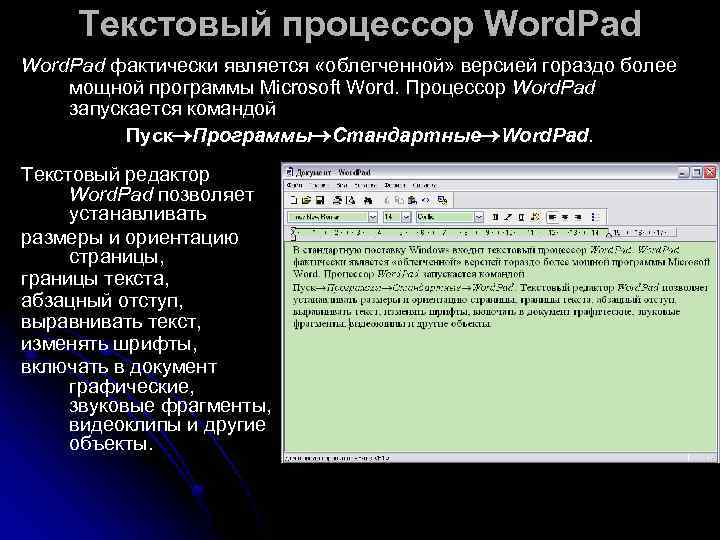
Task: Launch Find using the binoculars icon
Action: [x=368, y=200]
